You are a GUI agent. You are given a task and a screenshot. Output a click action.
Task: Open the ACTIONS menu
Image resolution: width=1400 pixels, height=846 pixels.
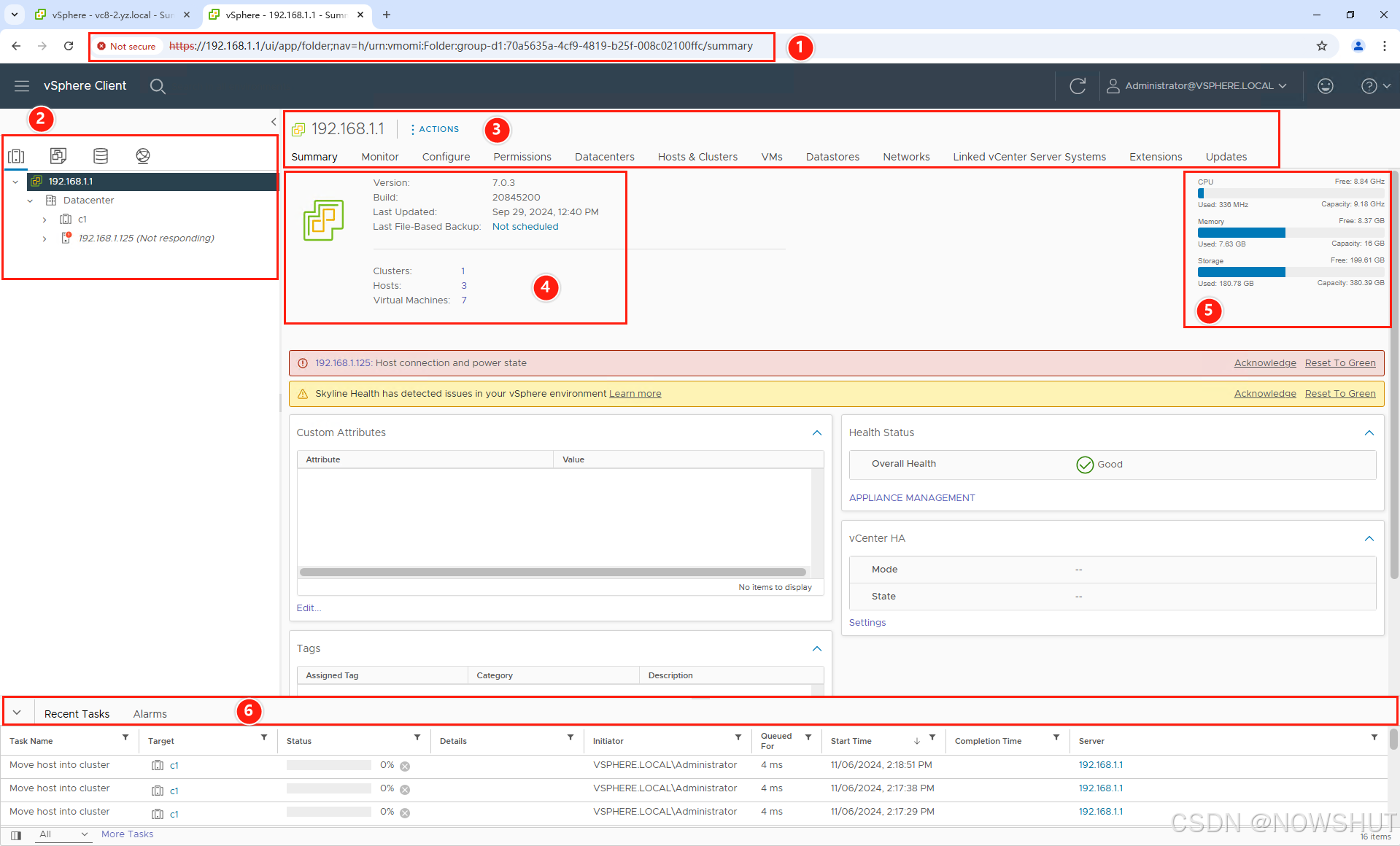click(x=435, y=129)
